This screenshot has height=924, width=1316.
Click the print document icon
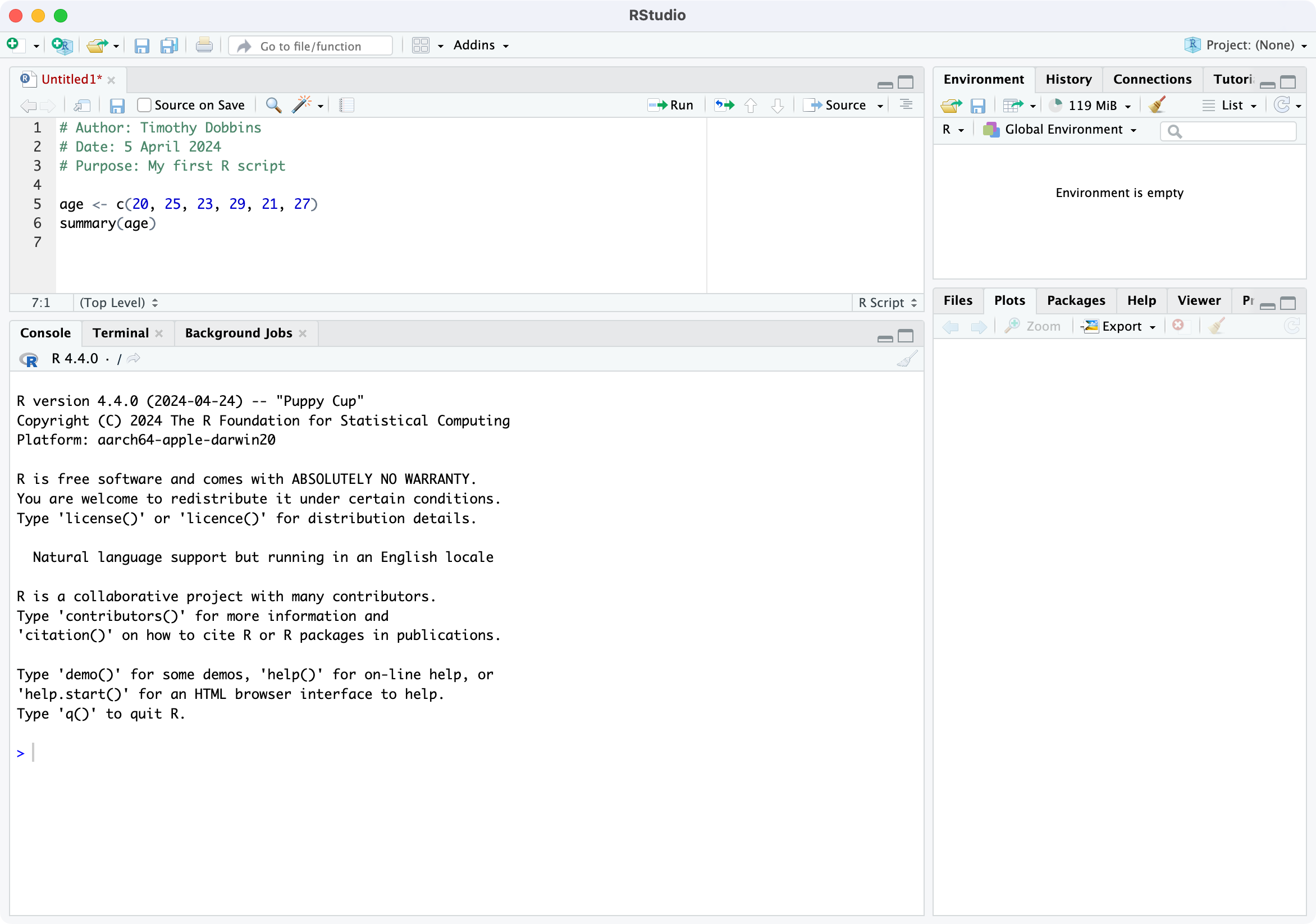204,45
